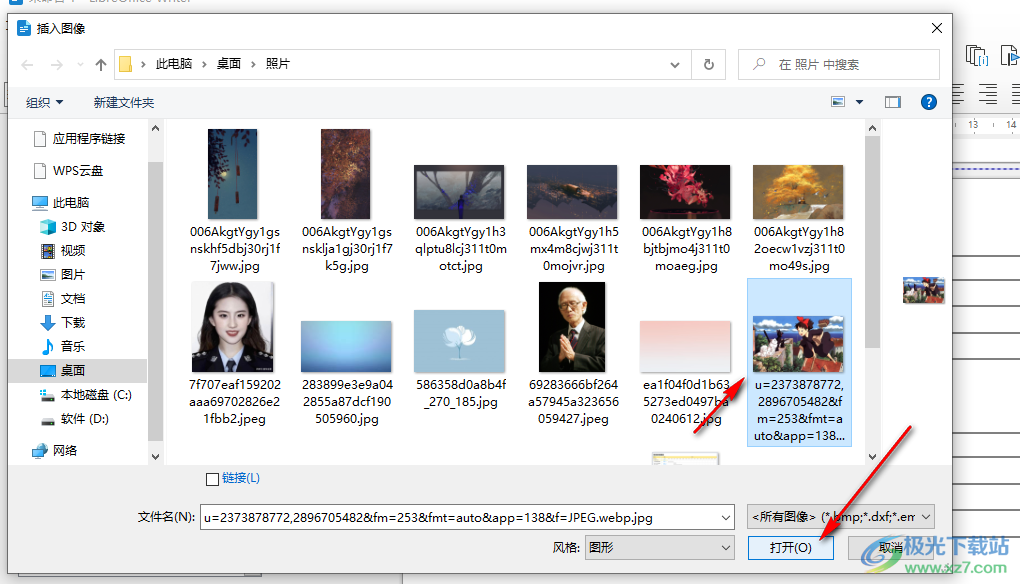The image size is (1020, 584).
Task: Tick the 链接(L) checkbox
Action: [x=212, y=479]
